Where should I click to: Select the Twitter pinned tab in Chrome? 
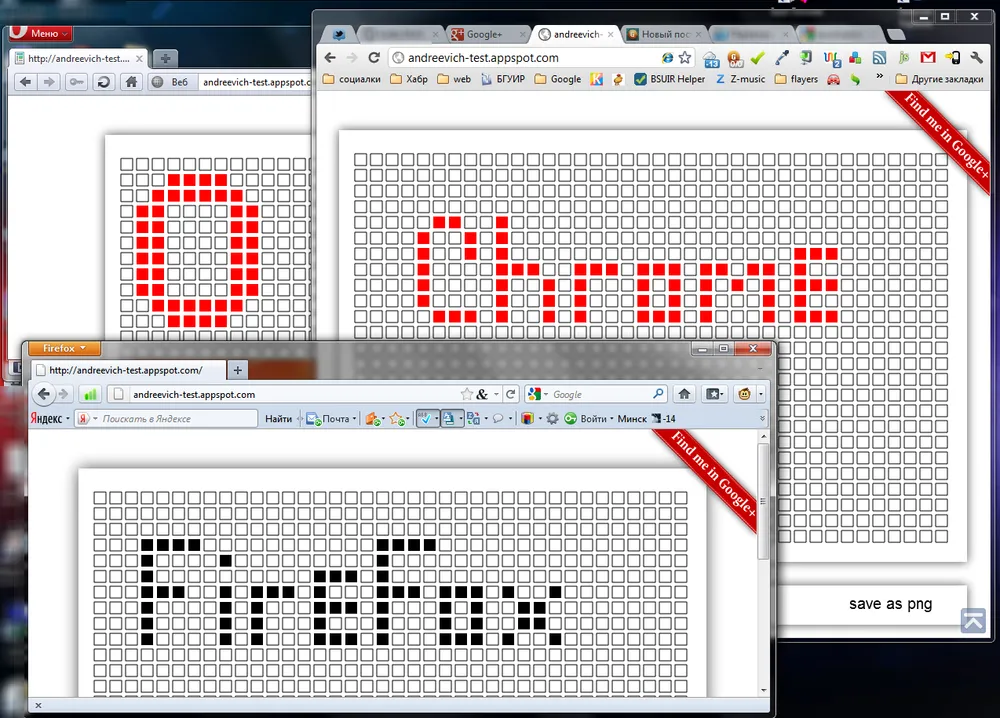pyautogui.click(x=339, y=34)
